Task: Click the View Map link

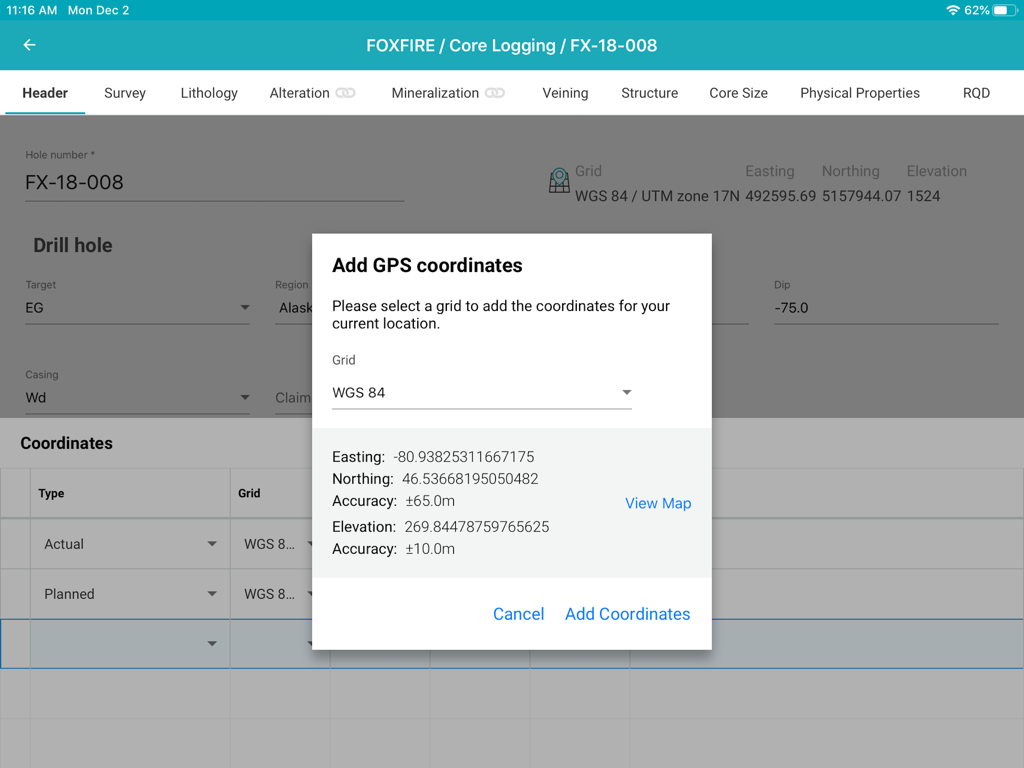Action: (658, 503)
